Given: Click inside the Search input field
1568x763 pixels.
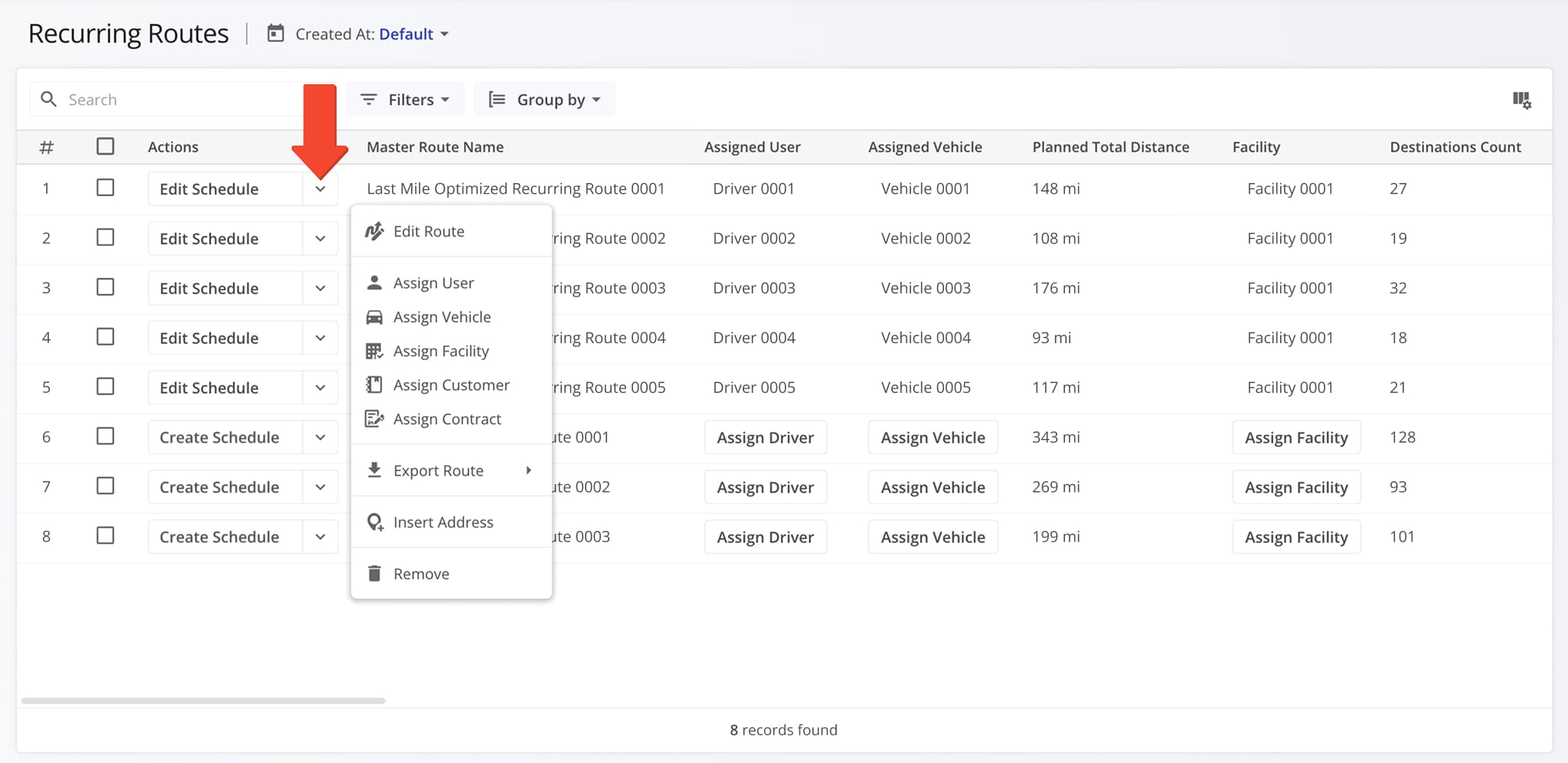Looking at the screenshot, I should pos(153,99).
